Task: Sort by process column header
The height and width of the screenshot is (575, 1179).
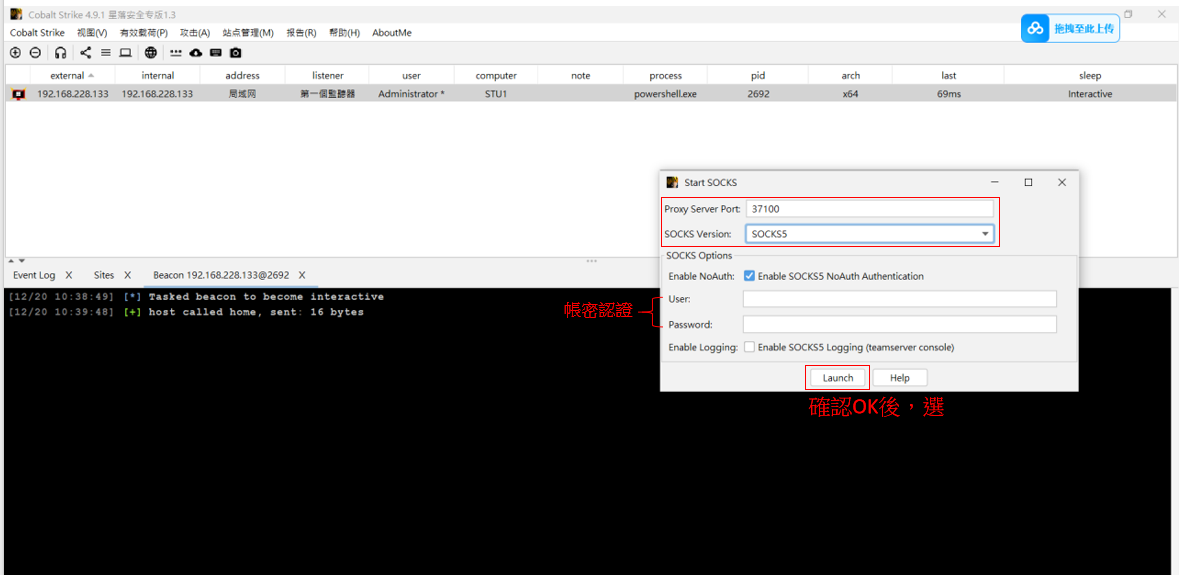Action: point(665,75)
